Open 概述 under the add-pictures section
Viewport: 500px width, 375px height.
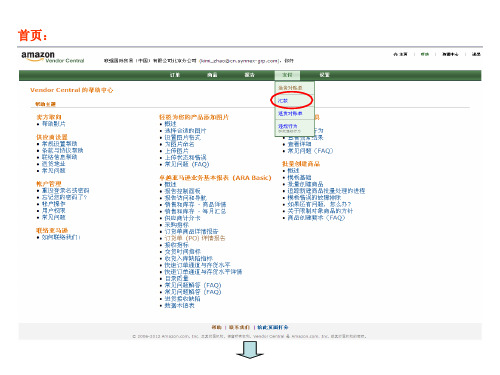click(170, 124)
